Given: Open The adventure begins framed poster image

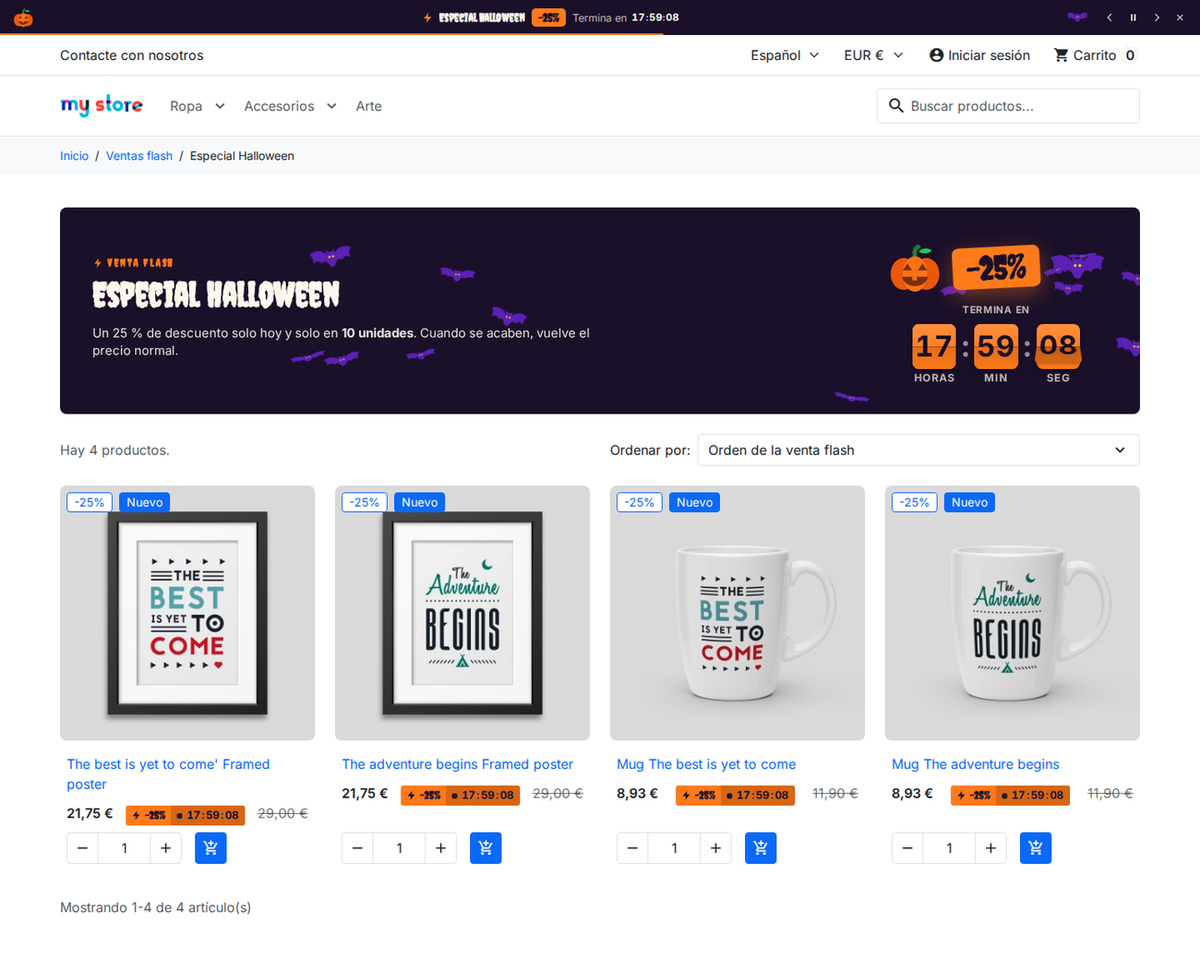Looking at the screenshot, I should coord(462,613).
